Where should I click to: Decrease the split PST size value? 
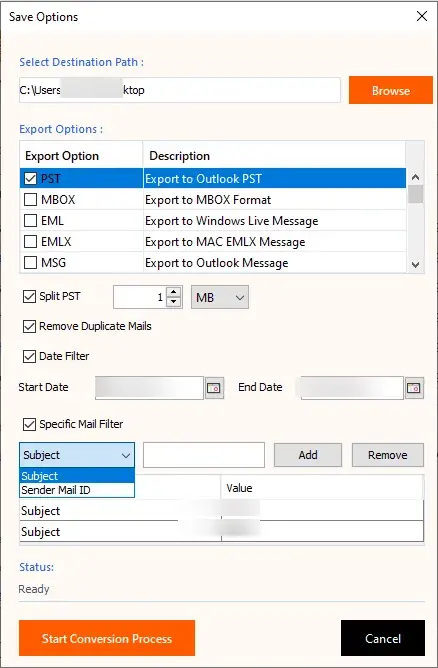(173, 302)
